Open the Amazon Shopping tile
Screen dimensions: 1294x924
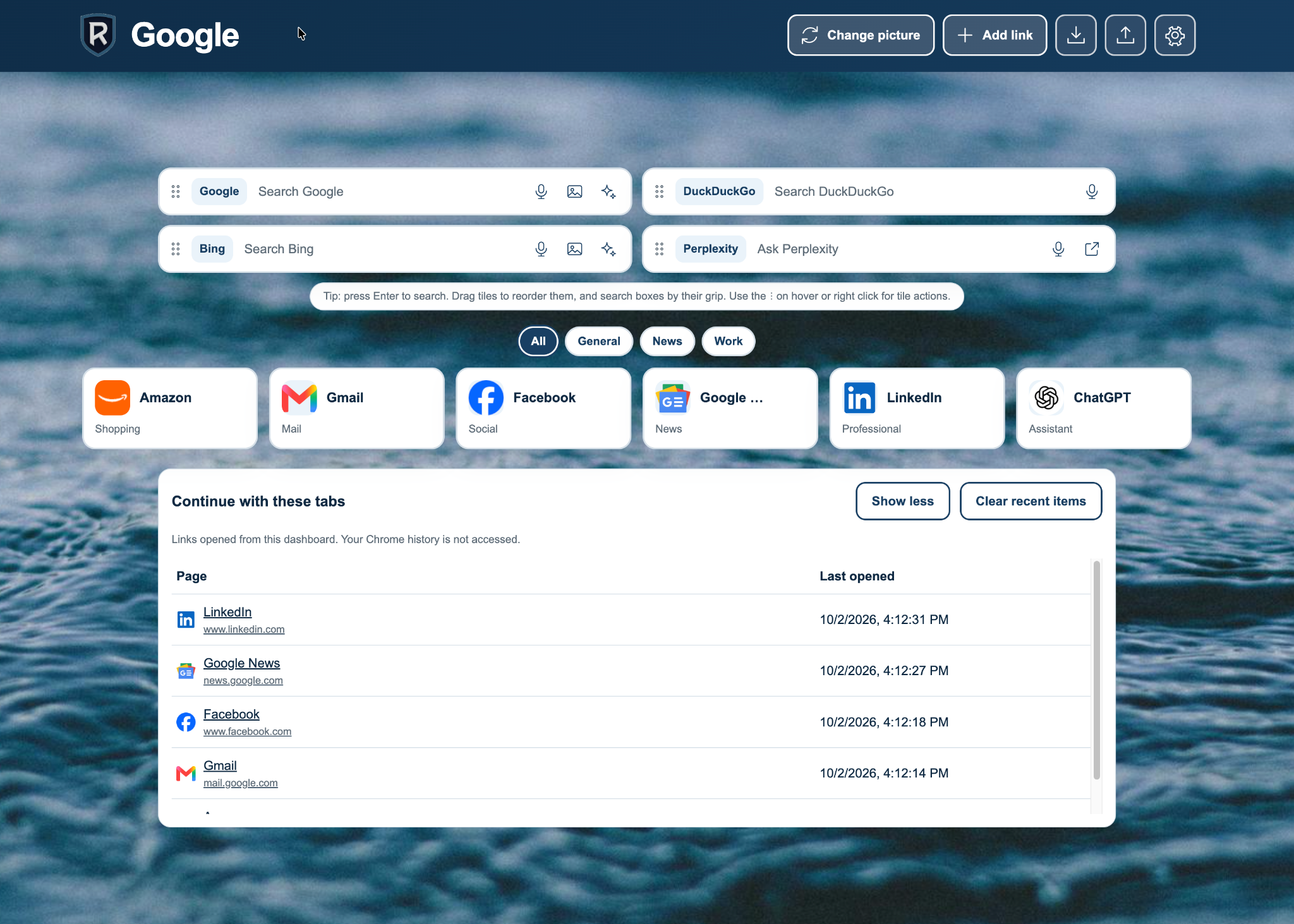tap(170, 409)
